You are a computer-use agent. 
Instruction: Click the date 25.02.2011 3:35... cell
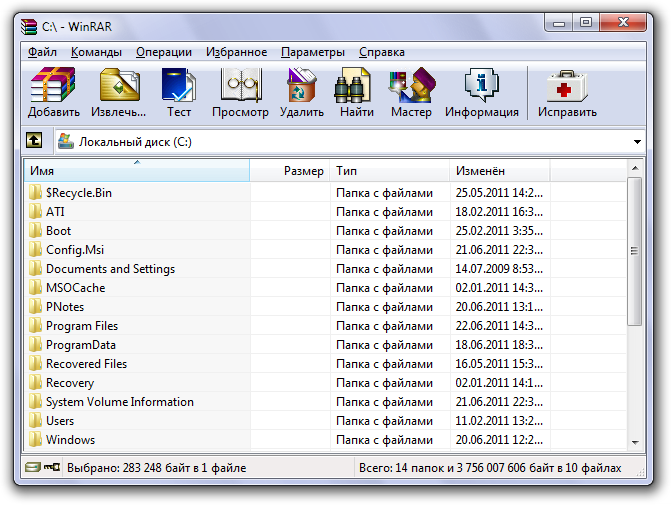[499, 231]
